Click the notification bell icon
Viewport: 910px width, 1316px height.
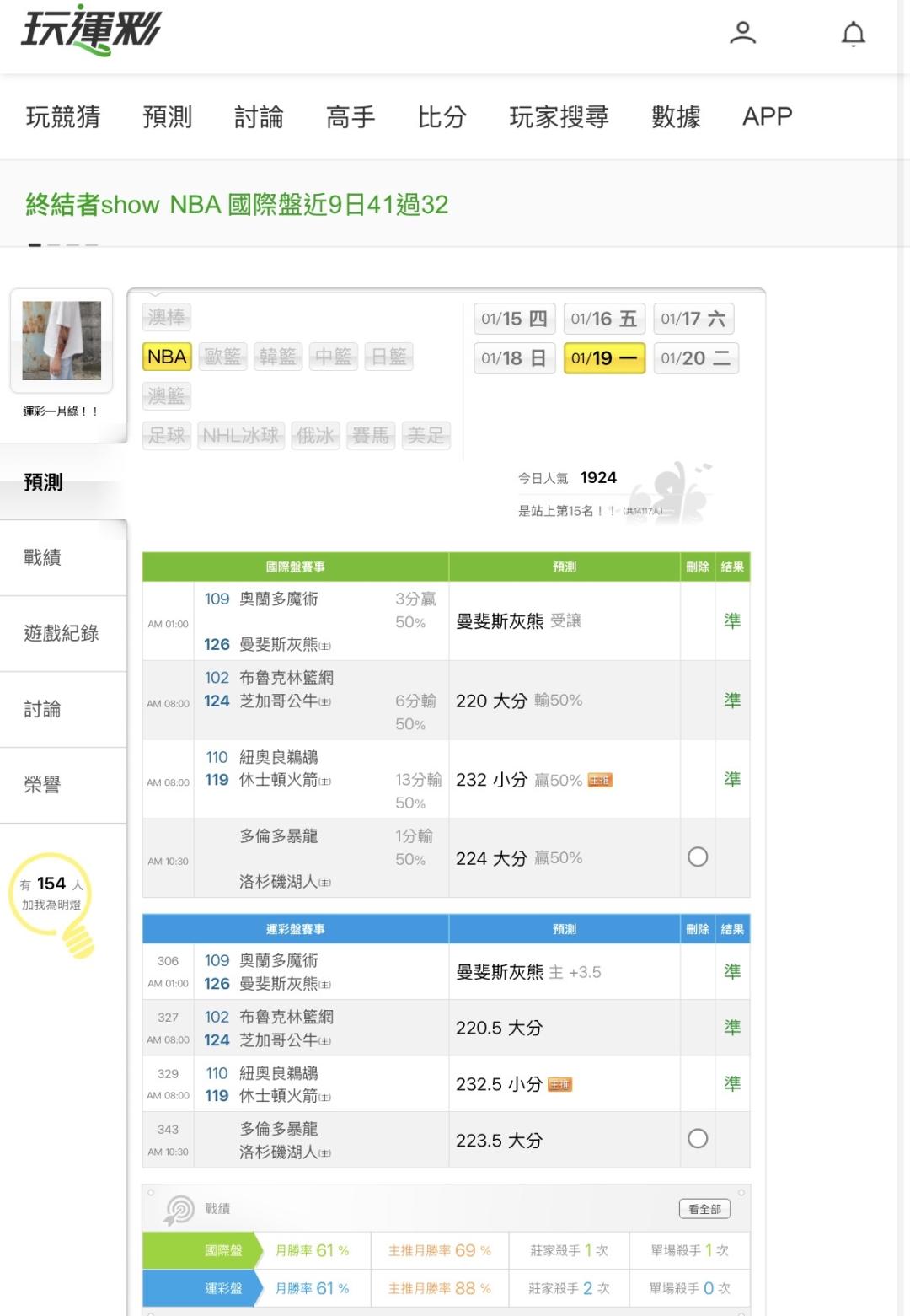(853, 34)
